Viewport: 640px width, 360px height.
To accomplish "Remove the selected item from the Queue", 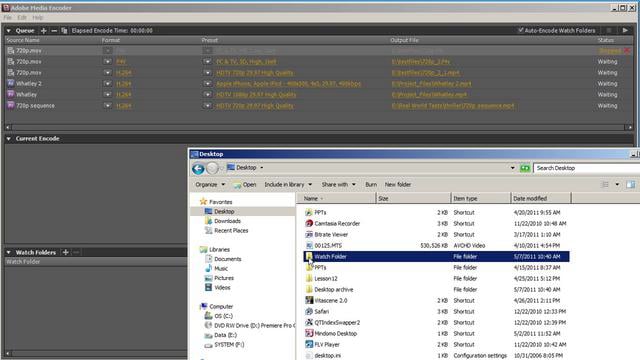I will tap(54, 31).
